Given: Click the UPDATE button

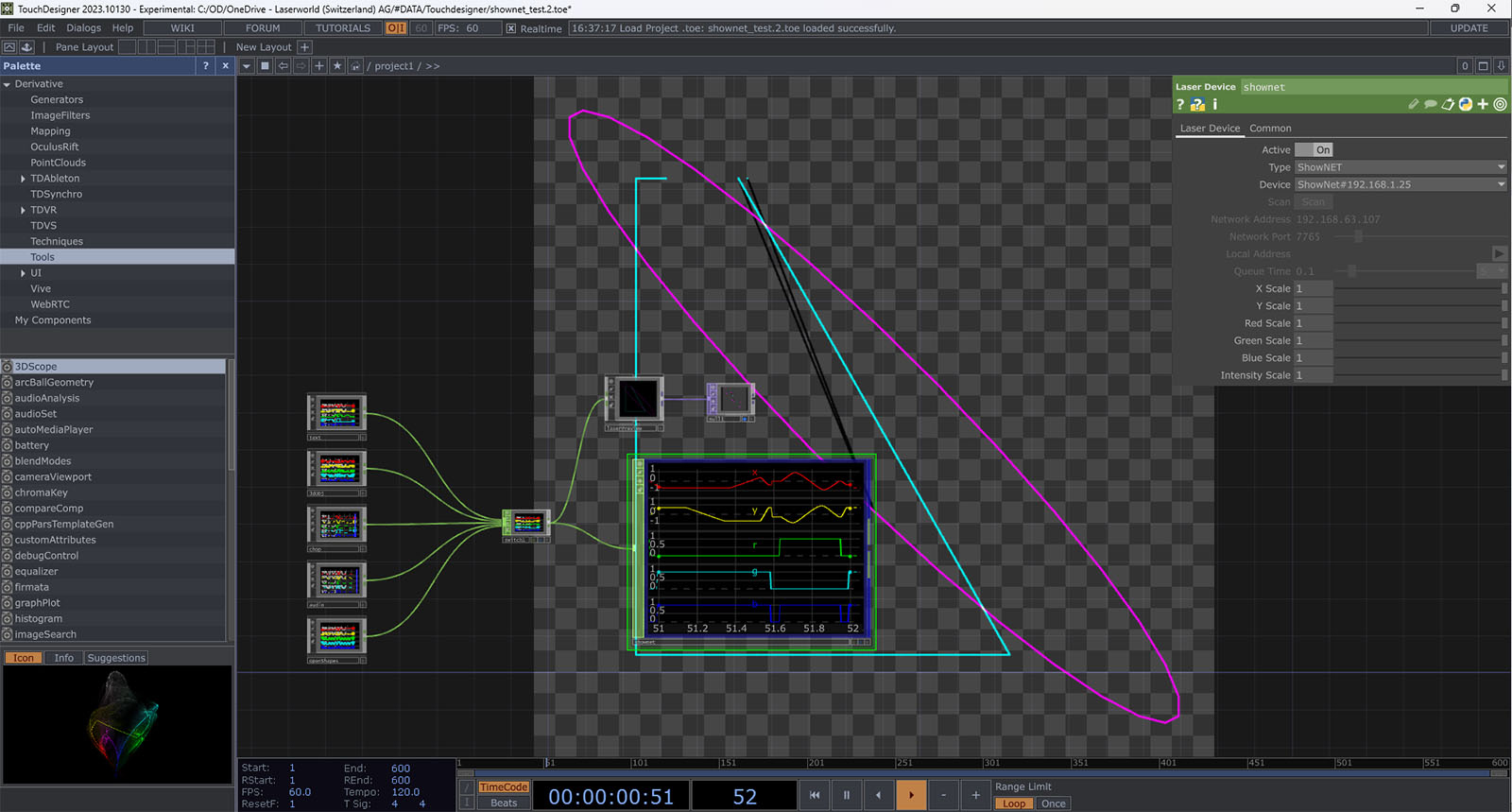Looking at the screenshot, I should tap(1469, 28).
